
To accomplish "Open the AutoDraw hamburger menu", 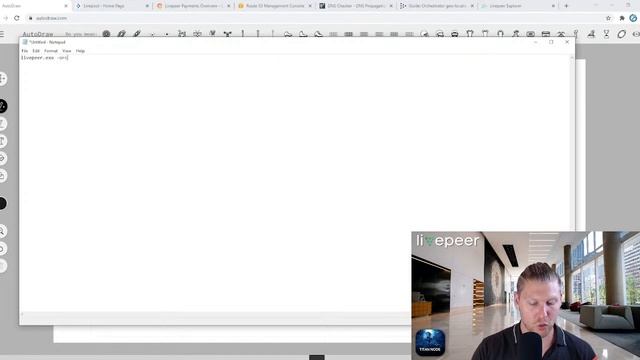I will click(x=2, y=34).
